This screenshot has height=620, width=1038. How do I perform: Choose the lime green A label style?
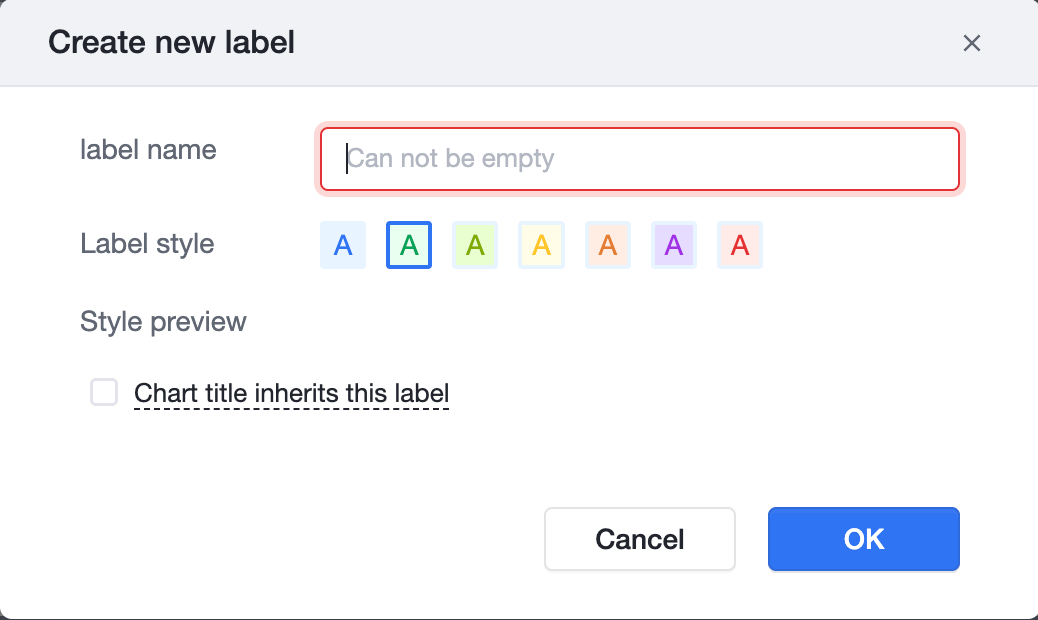click(x=475, y=245)
